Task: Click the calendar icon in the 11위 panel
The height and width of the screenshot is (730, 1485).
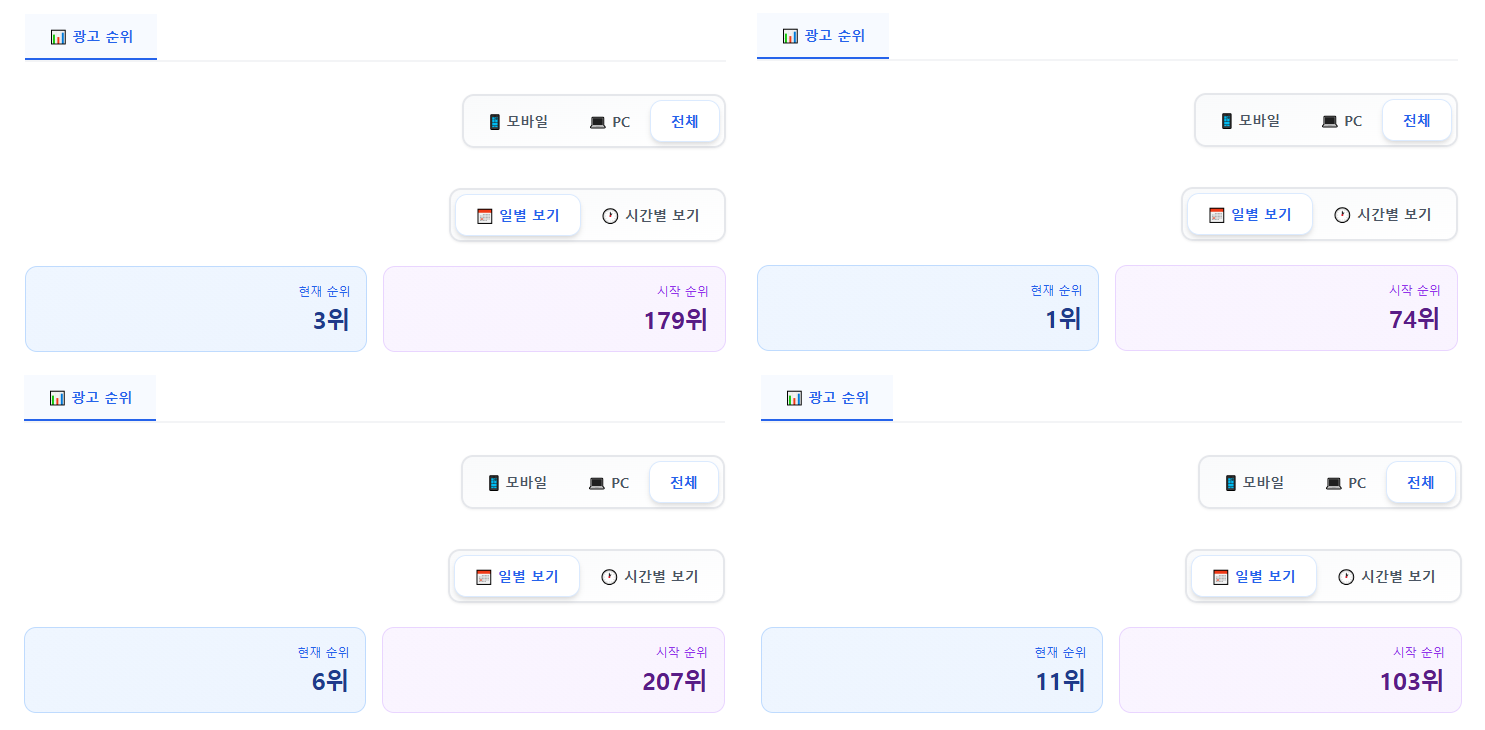Action: [x=1220, y=577]
